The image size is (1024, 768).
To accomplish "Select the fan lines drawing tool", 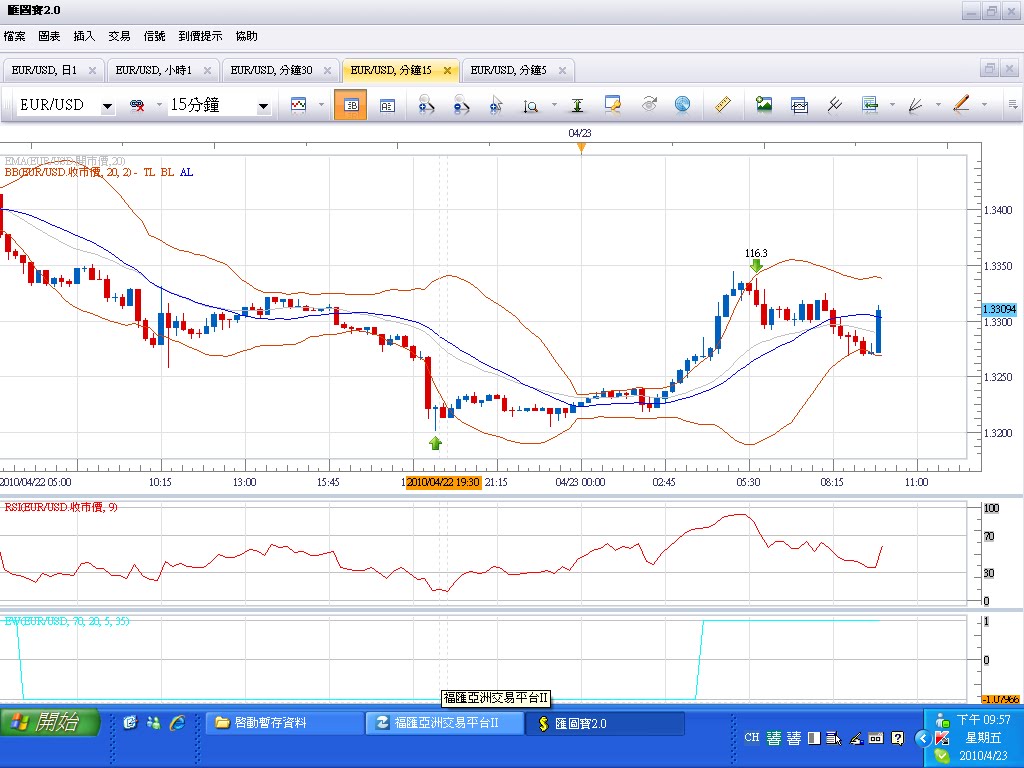I will (916, 104).
